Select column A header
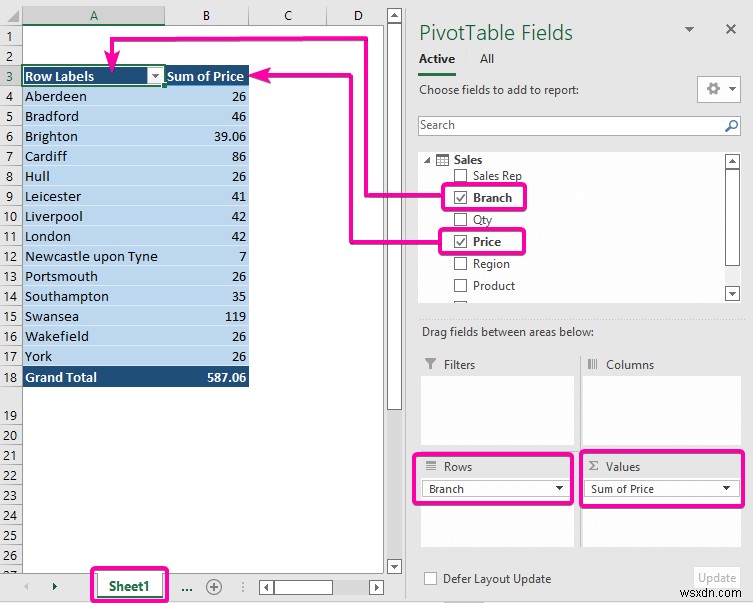753x603 pixels. [94, 16]
